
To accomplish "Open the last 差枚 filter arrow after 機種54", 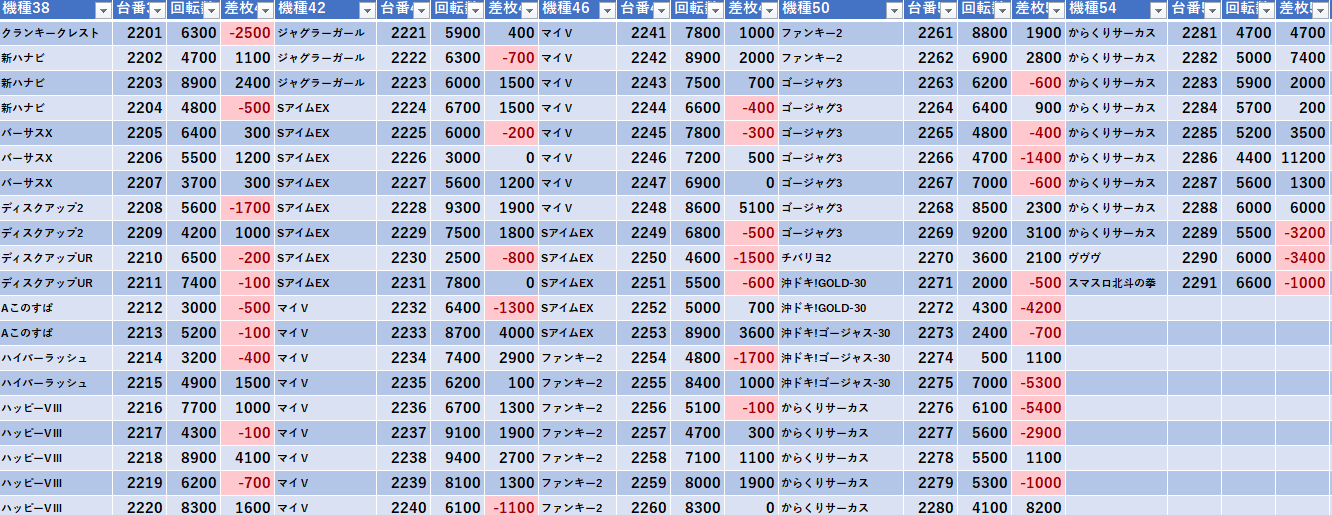I will coord(1319,10).
